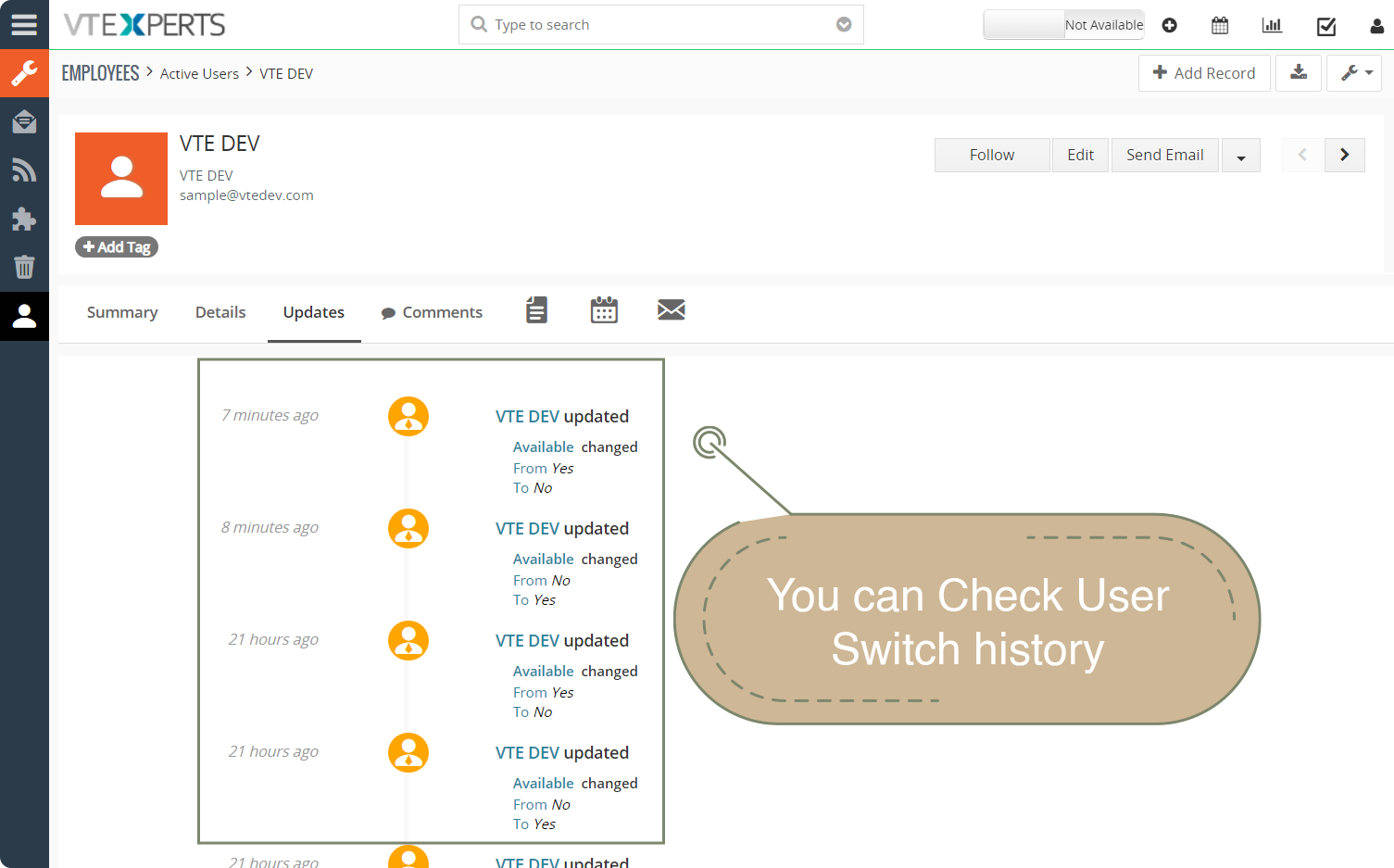
Task: Click the VTE DEV breadcrumb text
Action: point(286,73)
